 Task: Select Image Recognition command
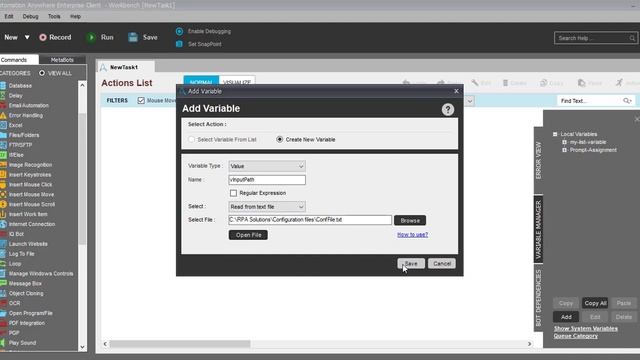click(x=30, y=165)
